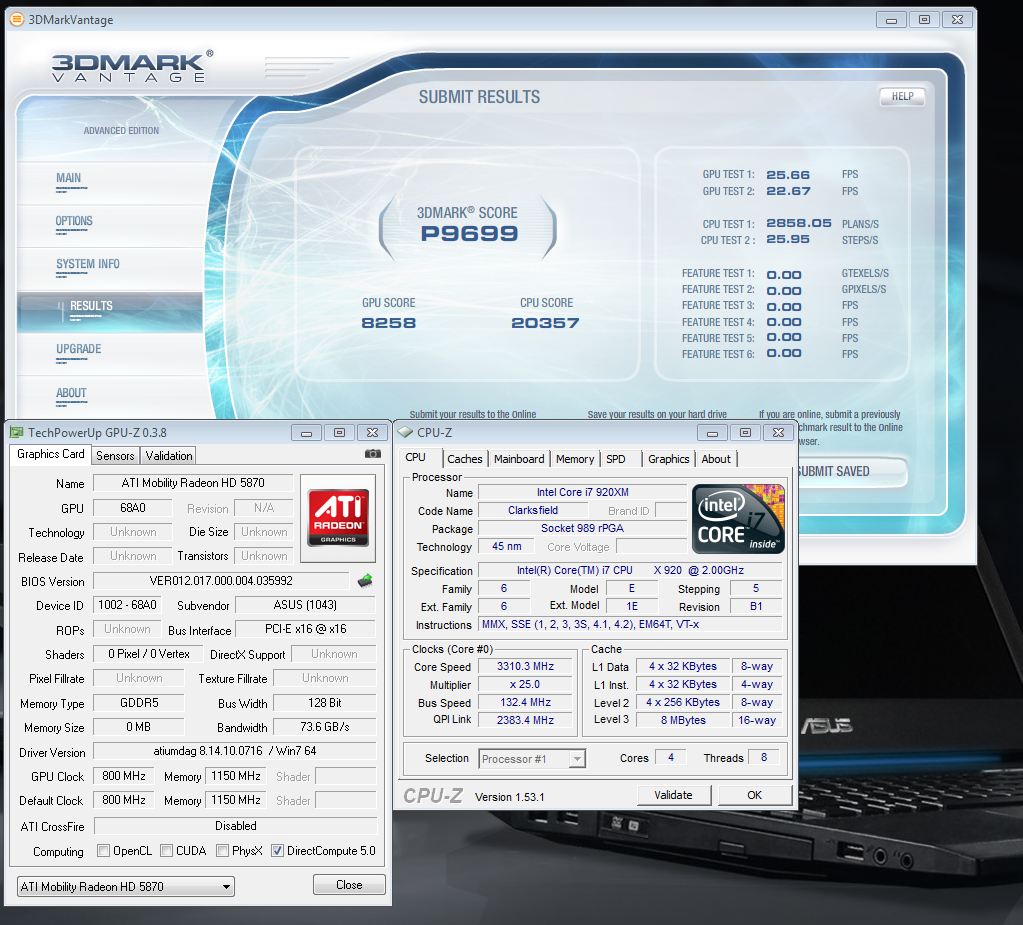This screenshot has width=1023, height=925.
Task: Click the Close button in GPU-Z
Action: point(349,885)
